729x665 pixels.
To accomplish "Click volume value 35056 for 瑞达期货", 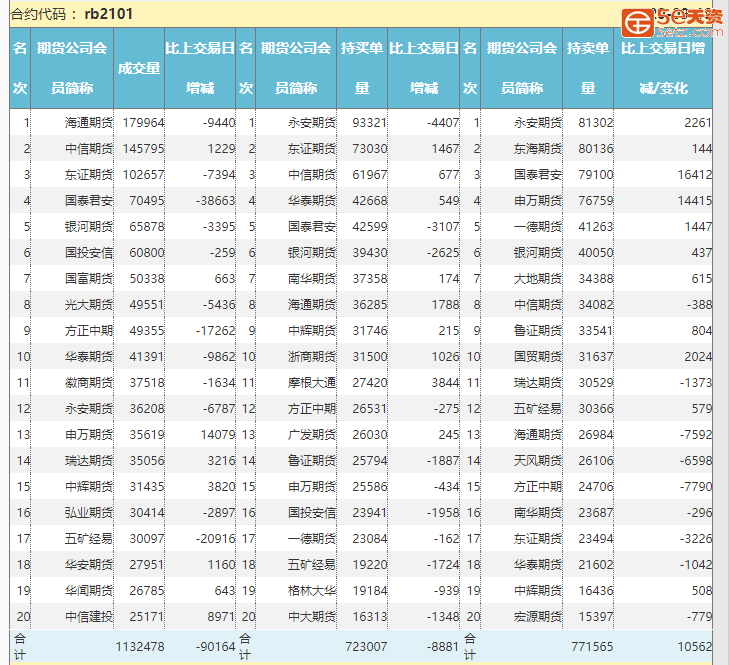I will [146, 461].
